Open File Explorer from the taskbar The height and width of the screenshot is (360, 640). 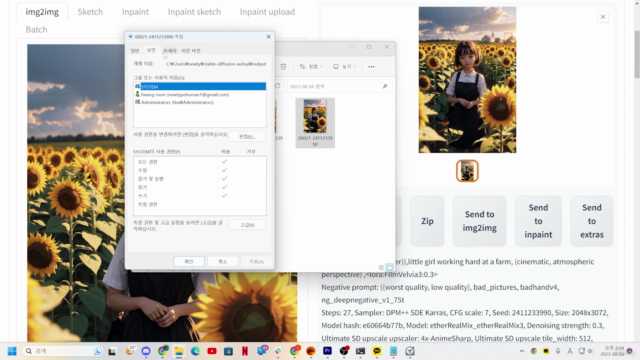click(179, 351)
